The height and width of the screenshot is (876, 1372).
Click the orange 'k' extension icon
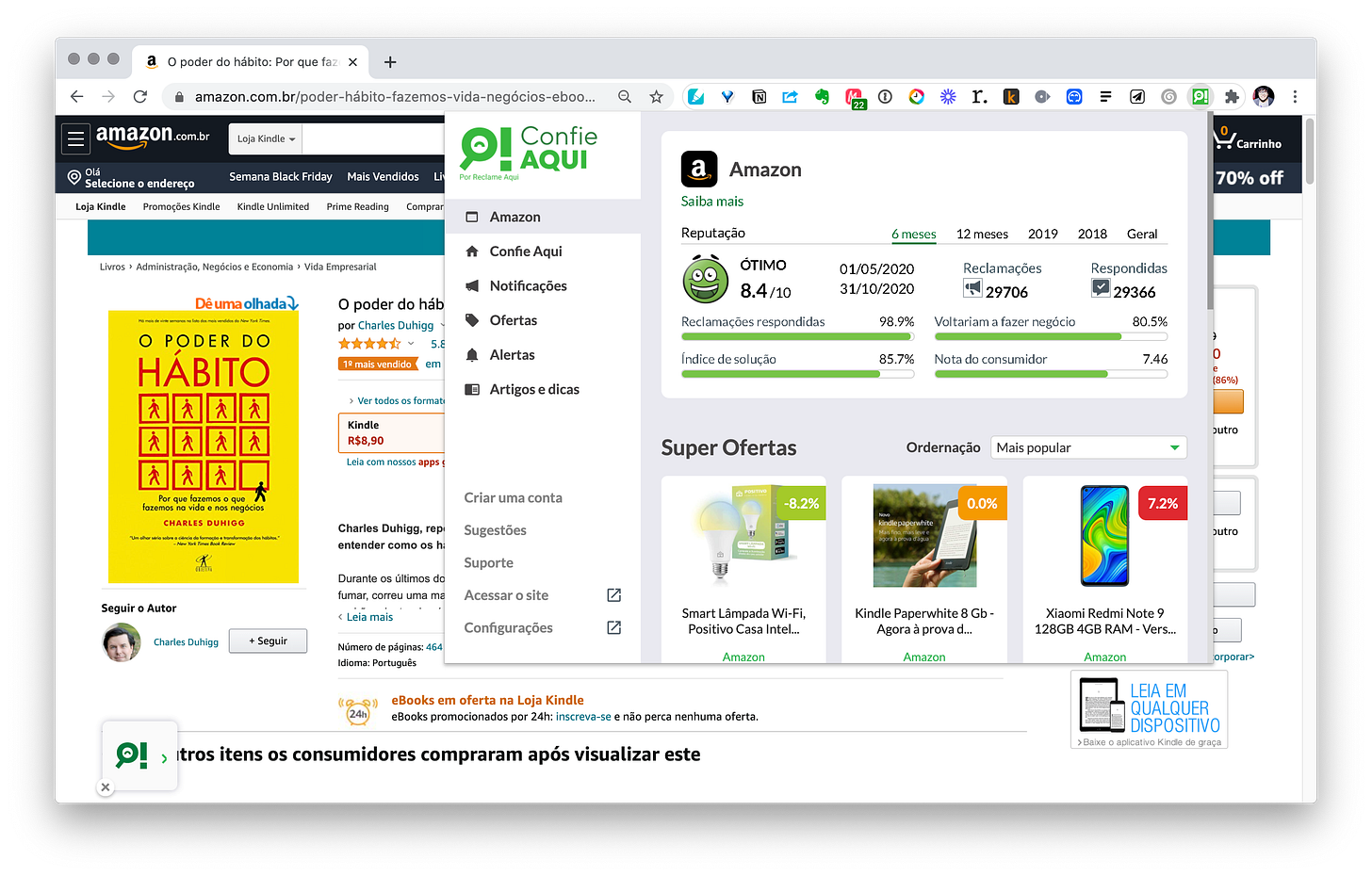(1011, 96)
